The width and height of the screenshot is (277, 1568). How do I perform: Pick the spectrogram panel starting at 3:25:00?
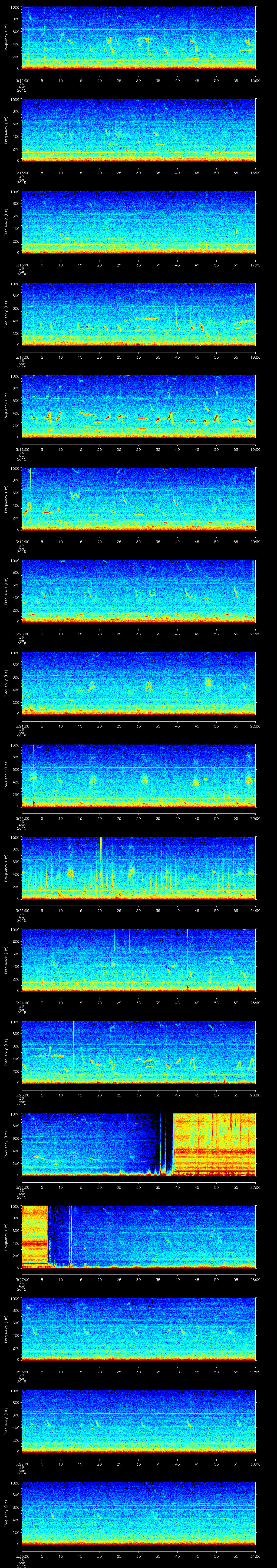coord(138,1052)
